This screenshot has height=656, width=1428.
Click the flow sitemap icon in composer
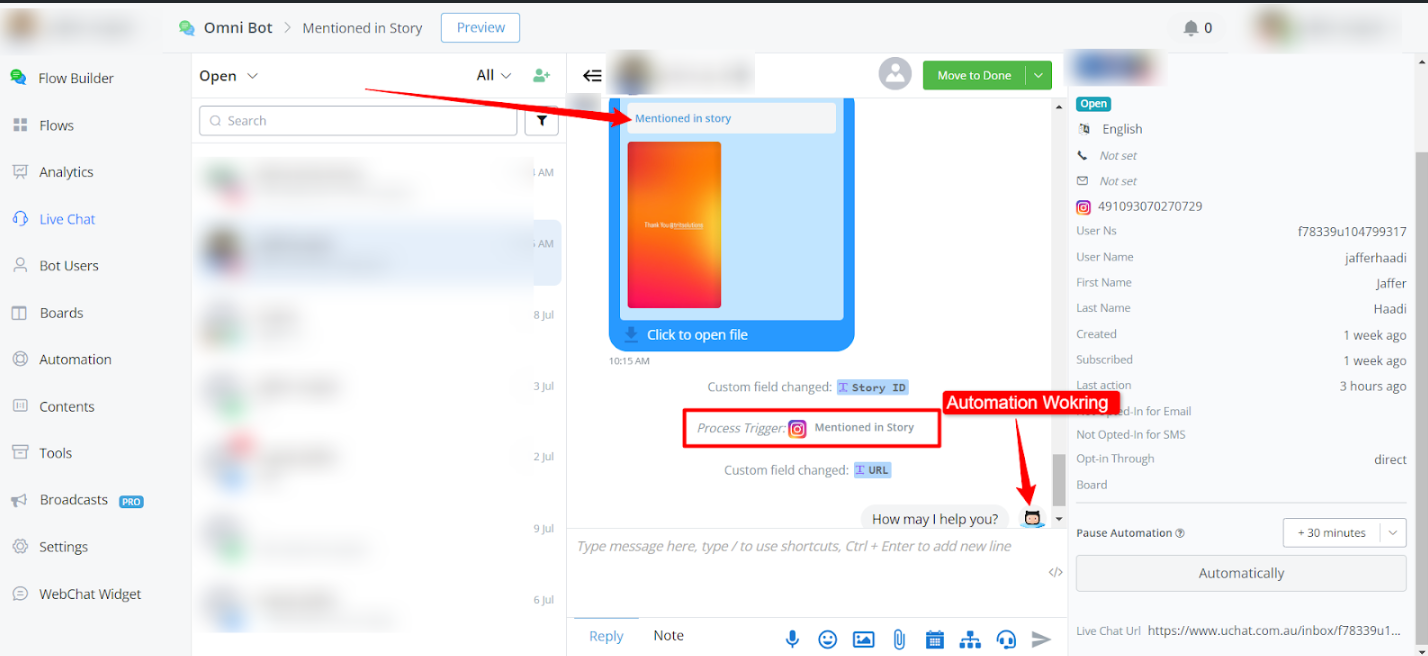point(970,639)
